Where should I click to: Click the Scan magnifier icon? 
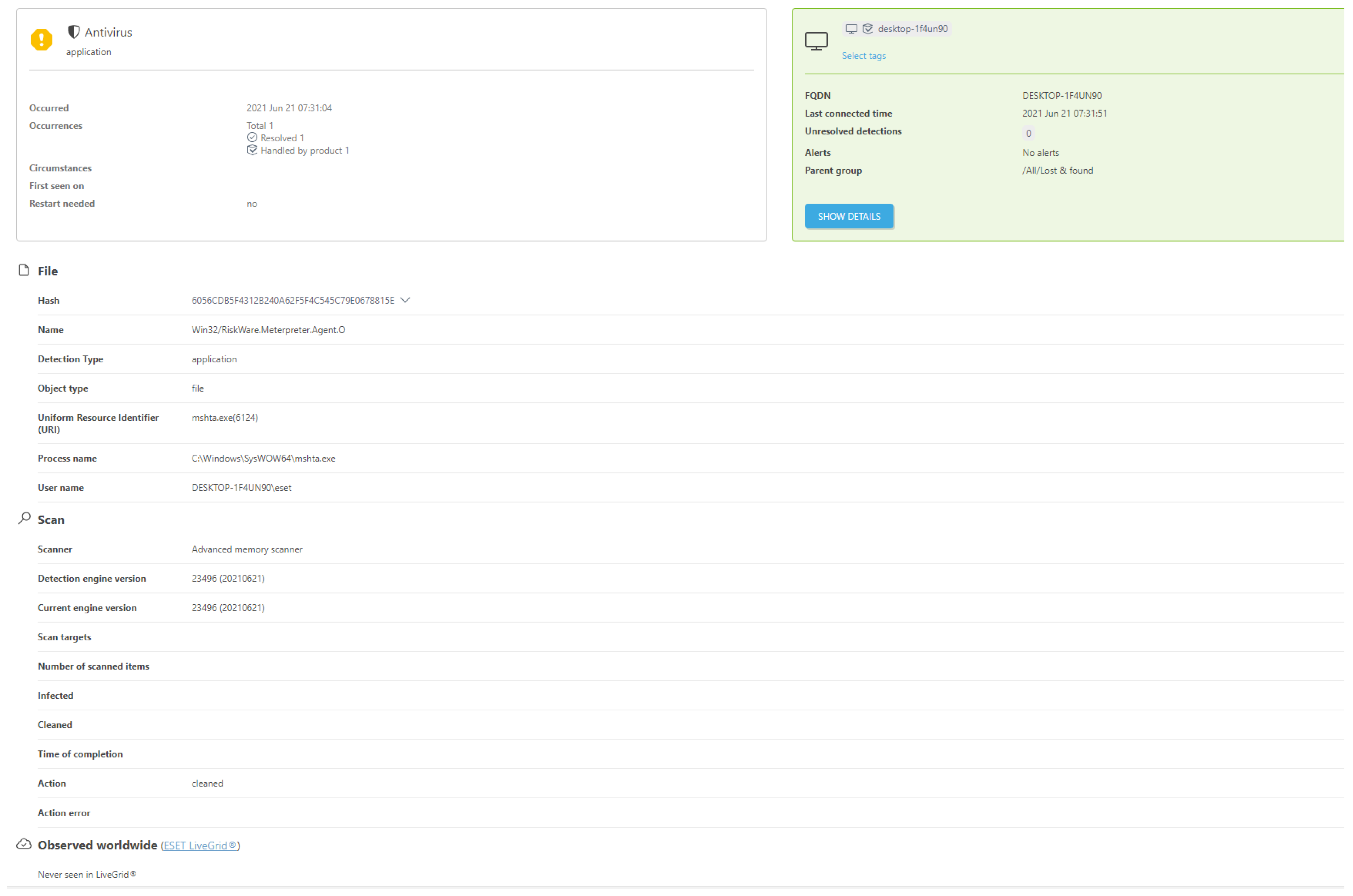(24, 518)
